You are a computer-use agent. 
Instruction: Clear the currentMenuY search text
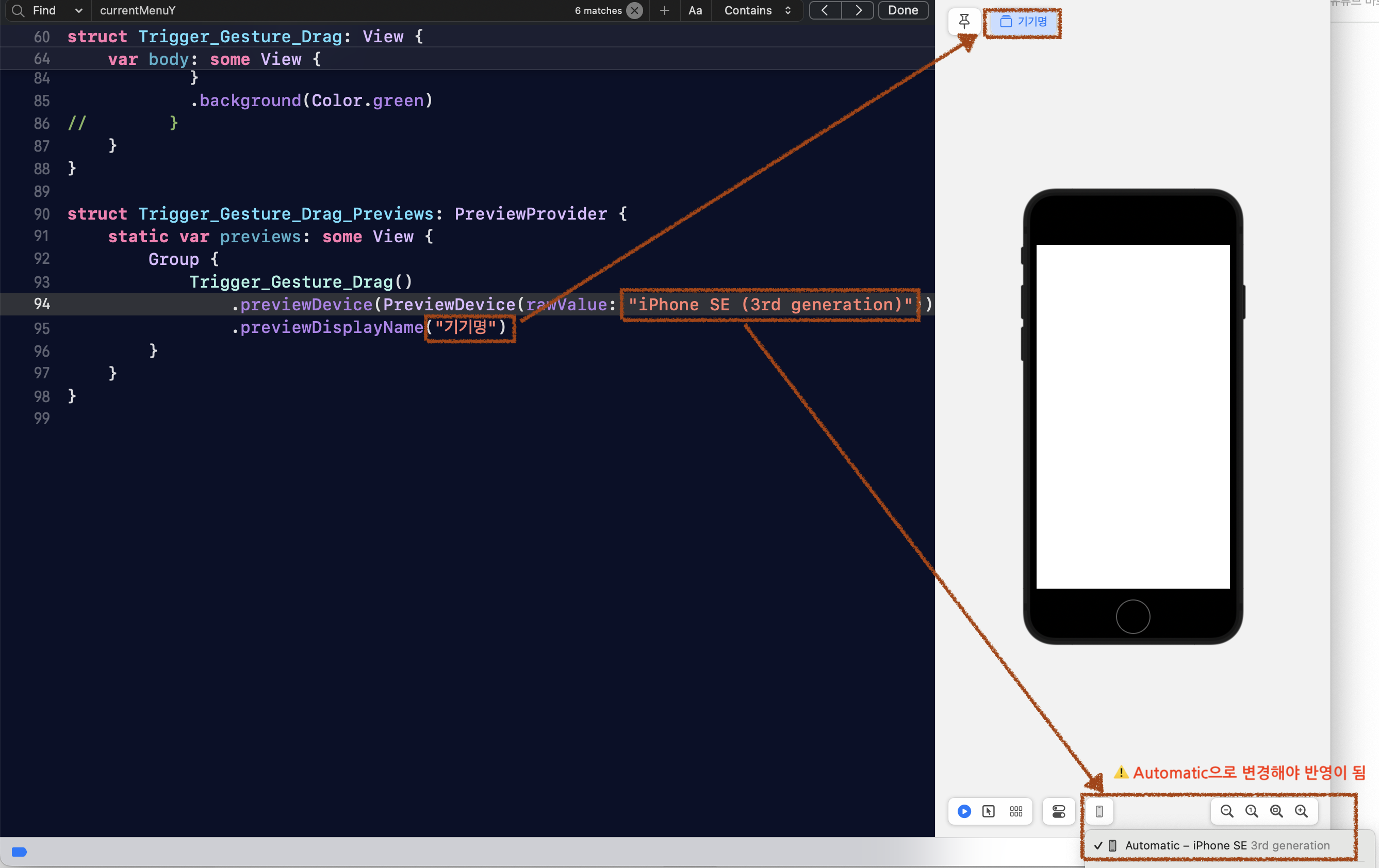click(634, 10)
